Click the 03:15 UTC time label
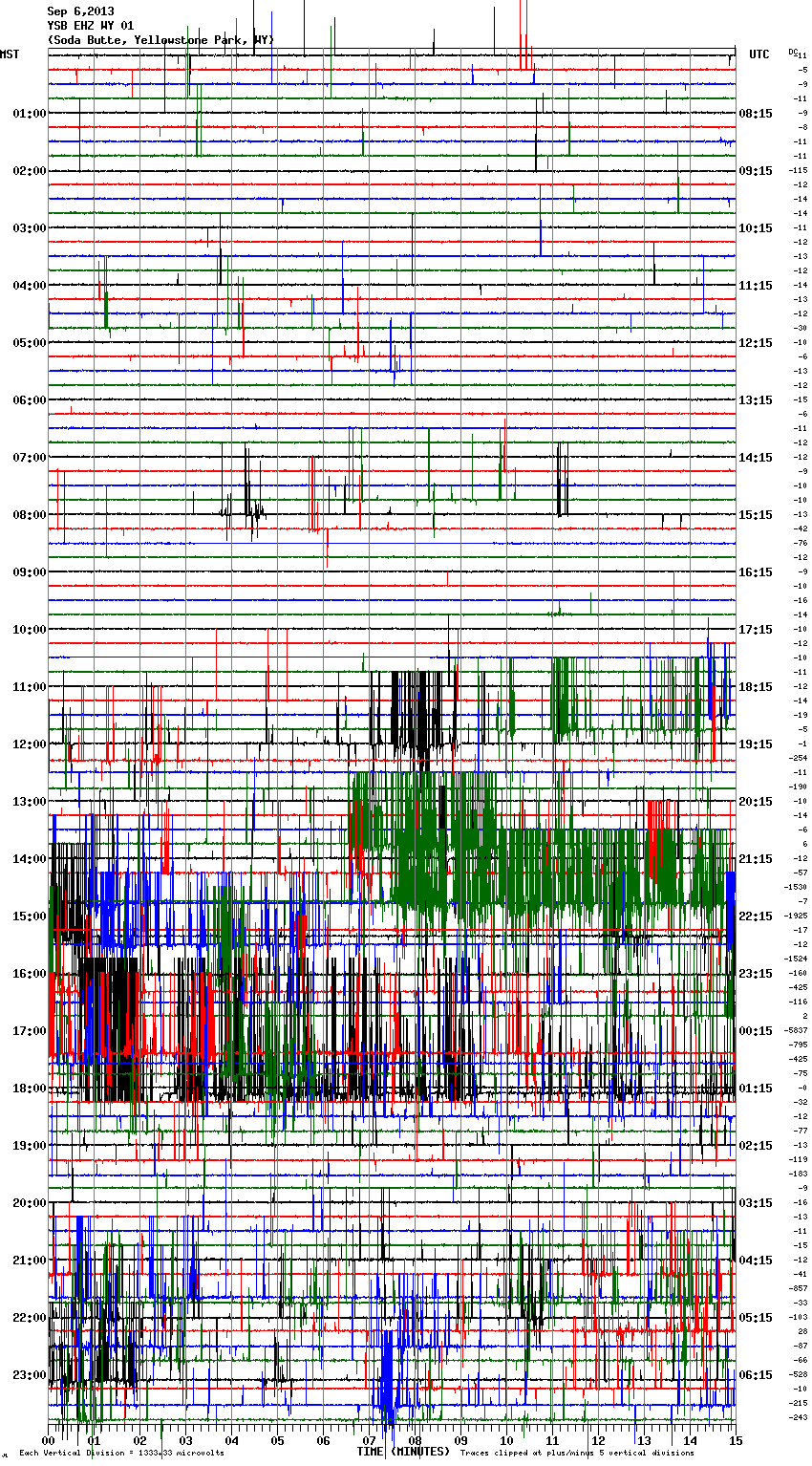The width and height of the screenshot is (812, 1466). click(x=756, y=1203)
